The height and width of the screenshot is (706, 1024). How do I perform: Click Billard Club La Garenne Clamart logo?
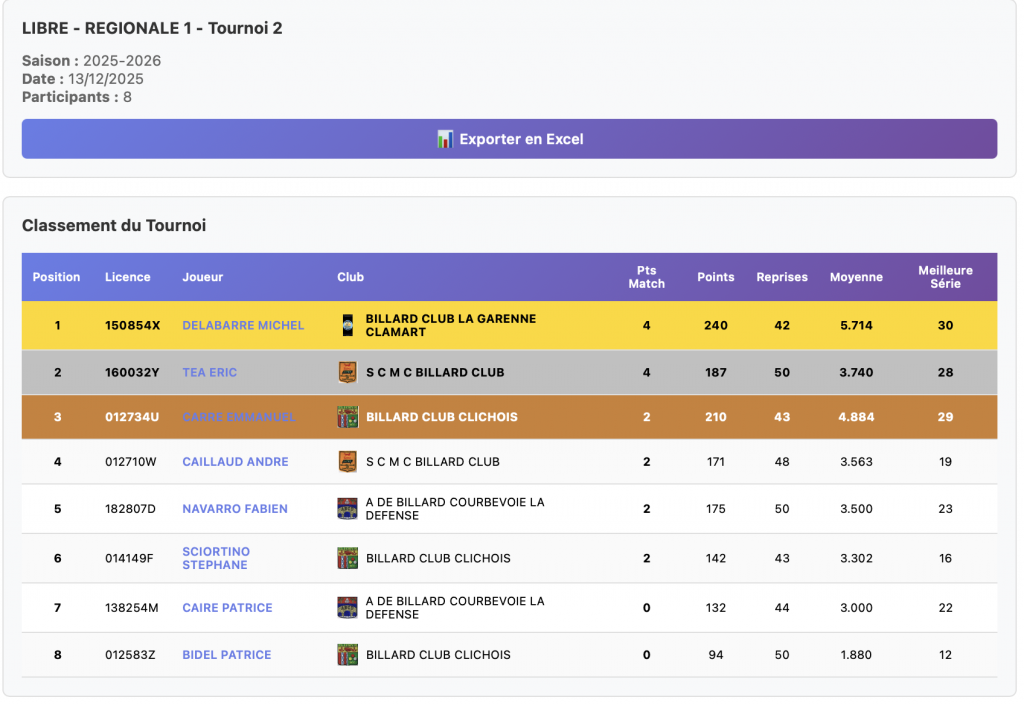click(x=347, y=325)
